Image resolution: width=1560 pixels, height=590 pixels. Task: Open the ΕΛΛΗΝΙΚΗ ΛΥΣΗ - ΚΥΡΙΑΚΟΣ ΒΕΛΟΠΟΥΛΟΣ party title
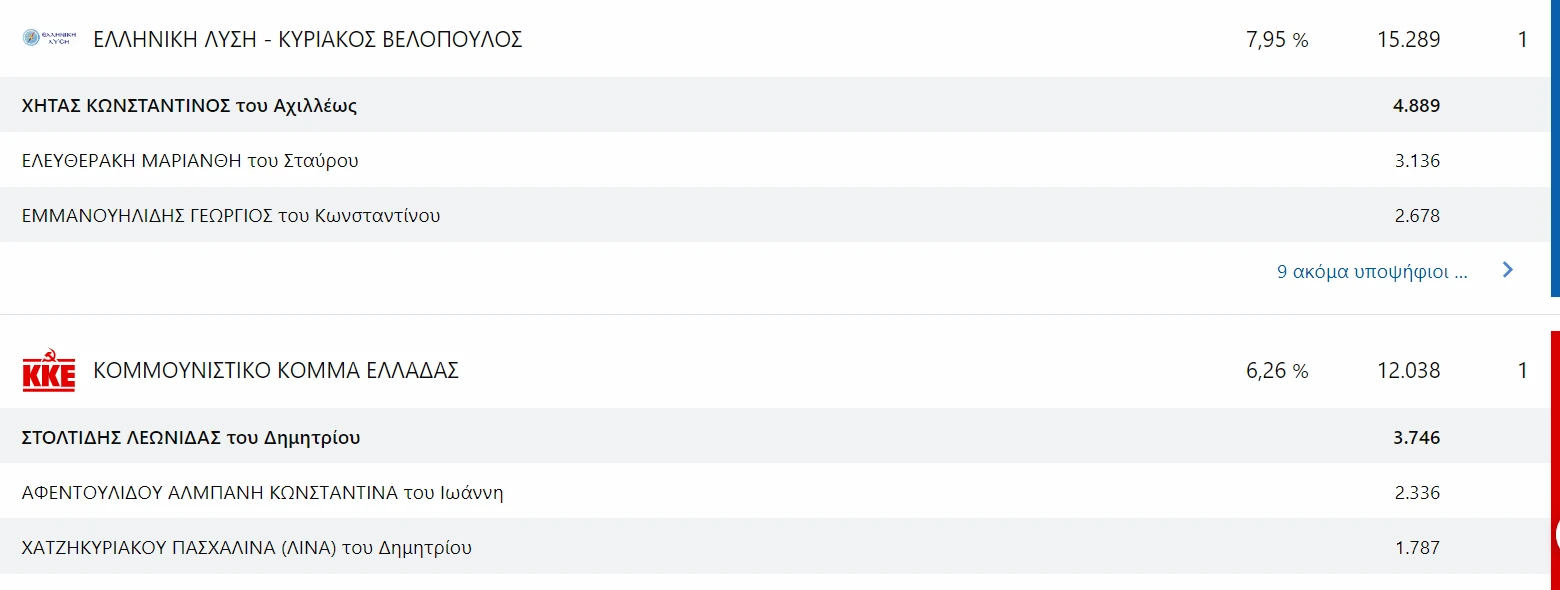click(x=308, y=40)
